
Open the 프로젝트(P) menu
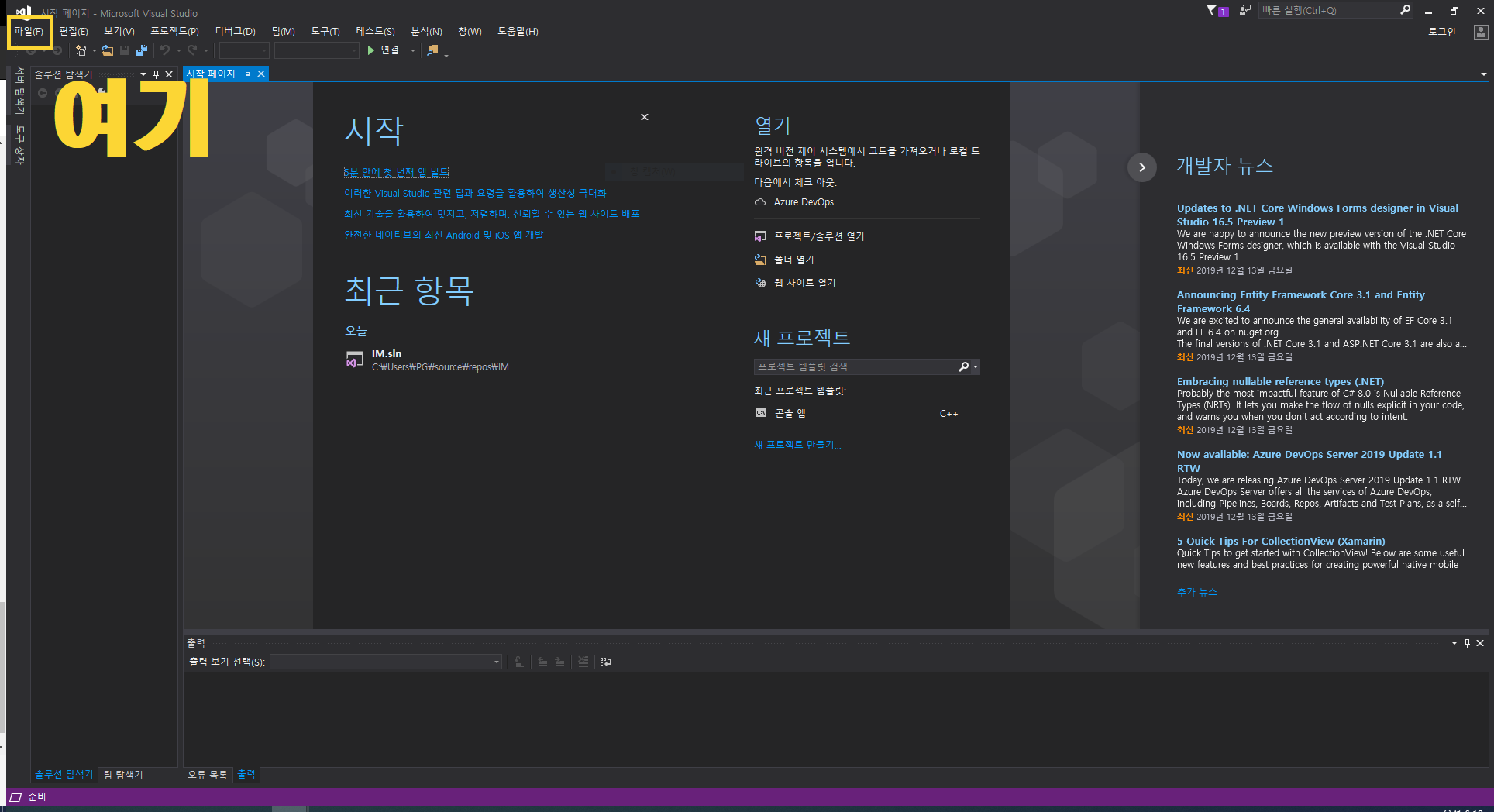(174, 32)
